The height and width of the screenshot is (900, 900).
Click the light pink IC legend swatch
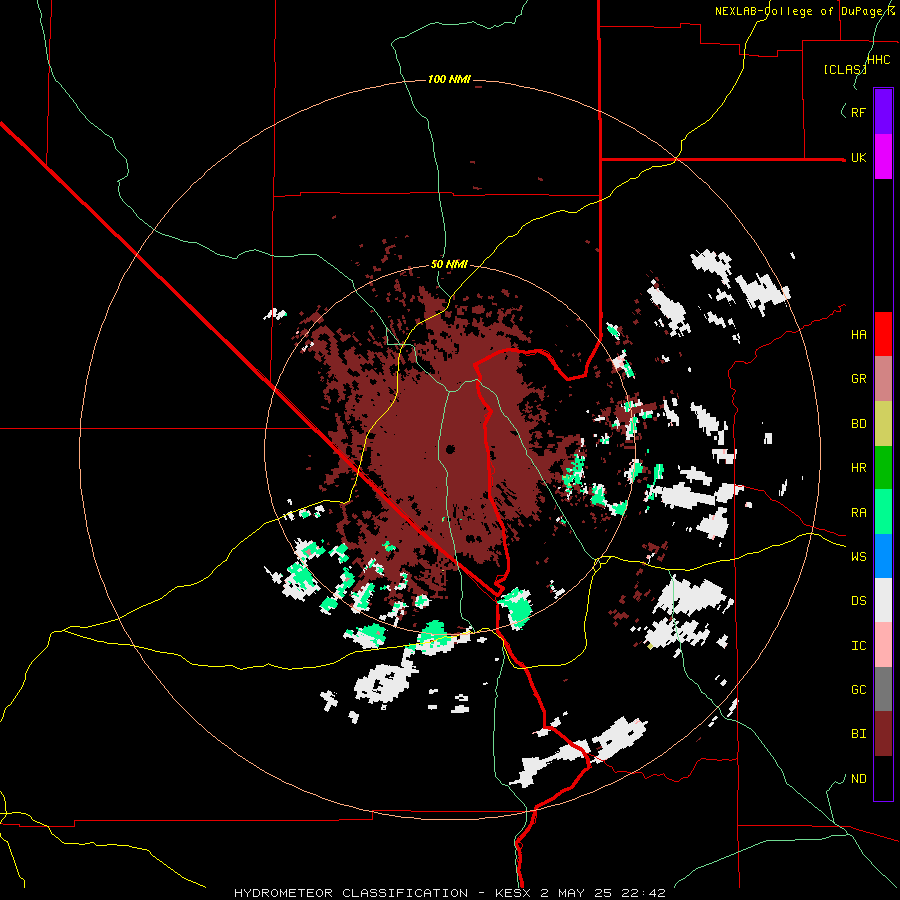point(883,645)
